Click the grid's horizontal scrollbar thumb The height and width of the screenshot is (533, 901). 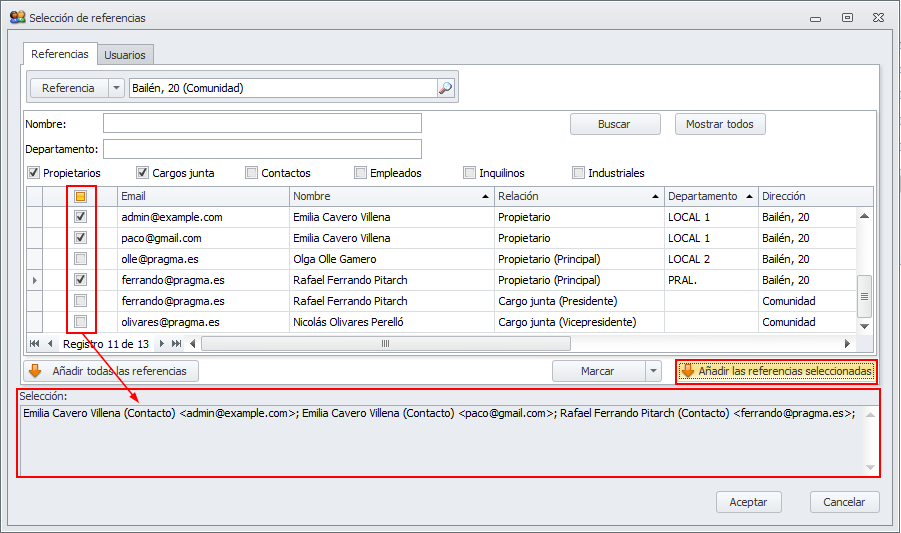(x=385, y=343)
